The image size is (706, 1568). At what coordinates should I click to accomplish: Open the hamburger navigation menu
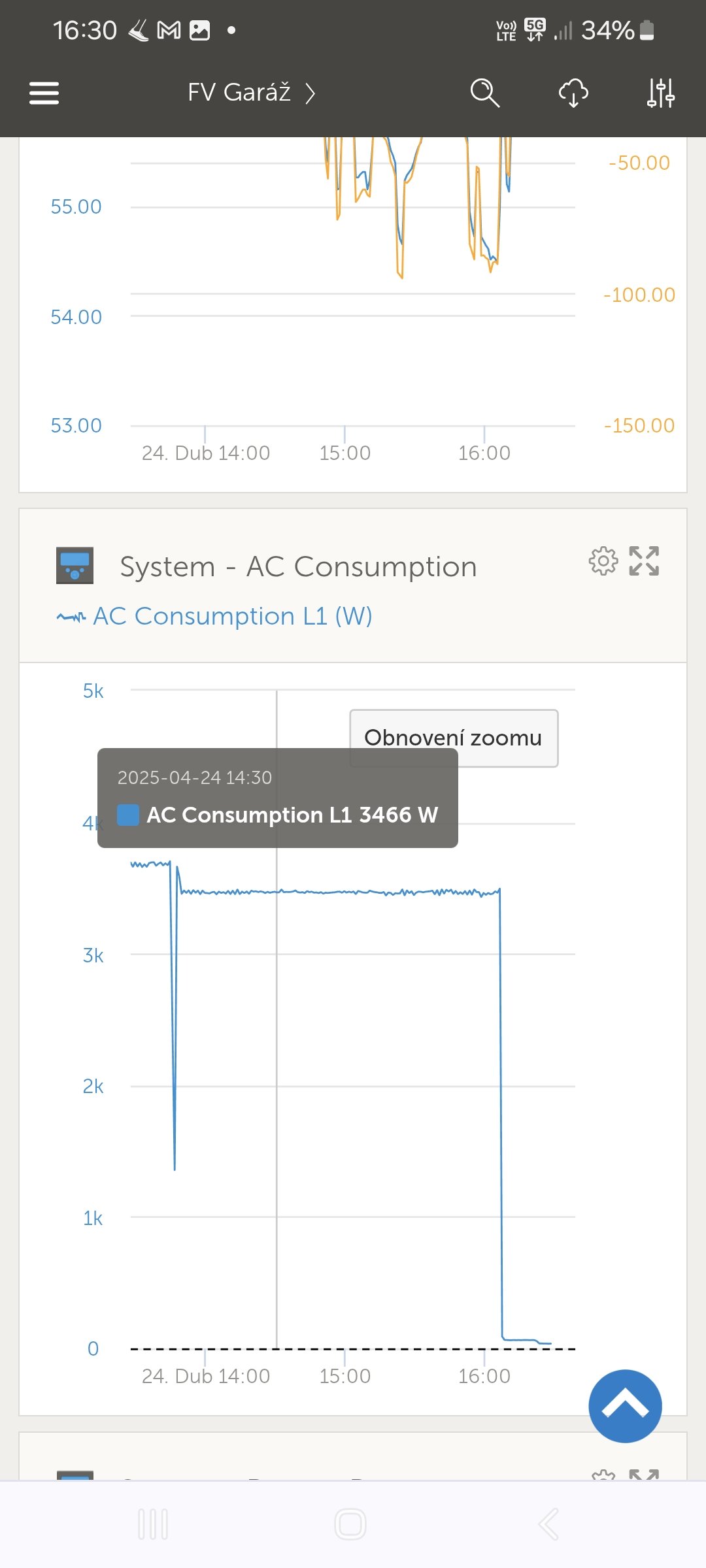coord(44,93)
